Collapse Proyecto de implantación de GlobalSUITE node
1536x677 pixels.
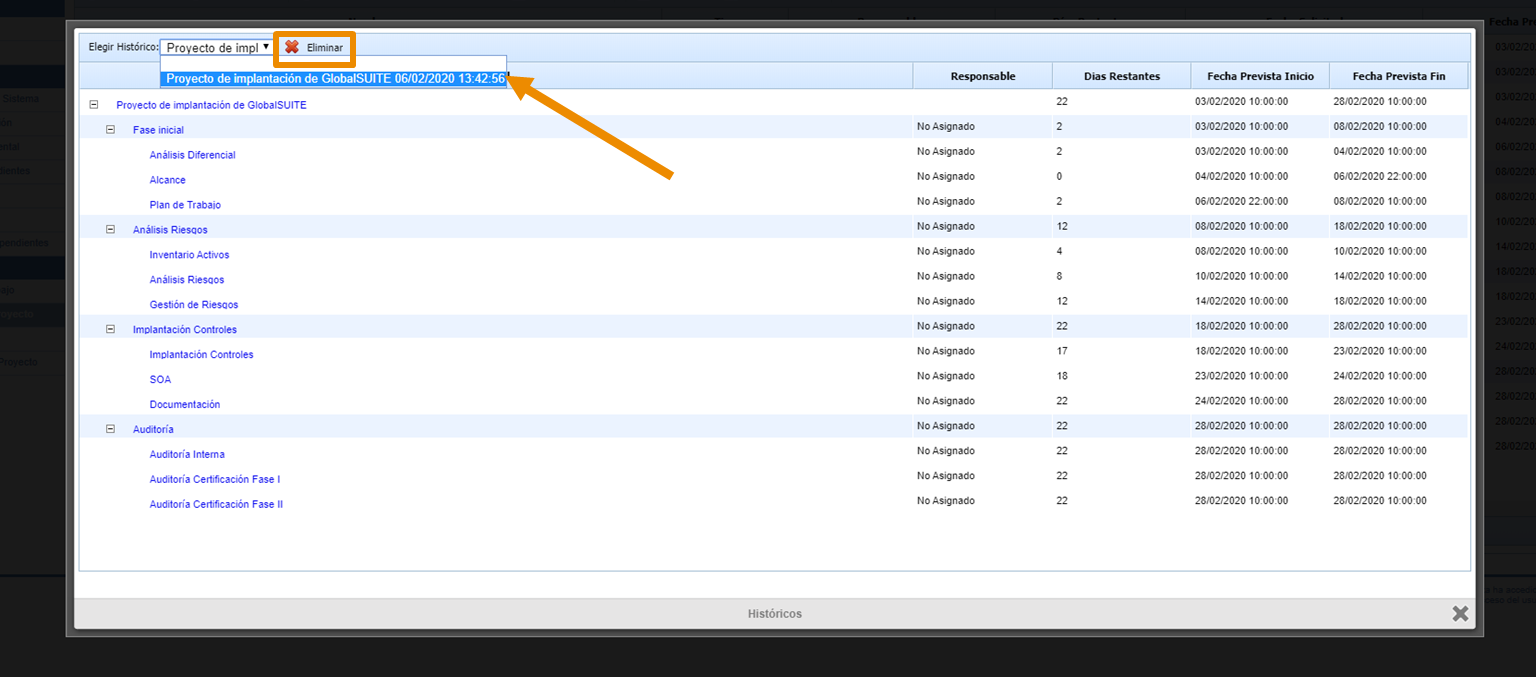tap(94, 104)
